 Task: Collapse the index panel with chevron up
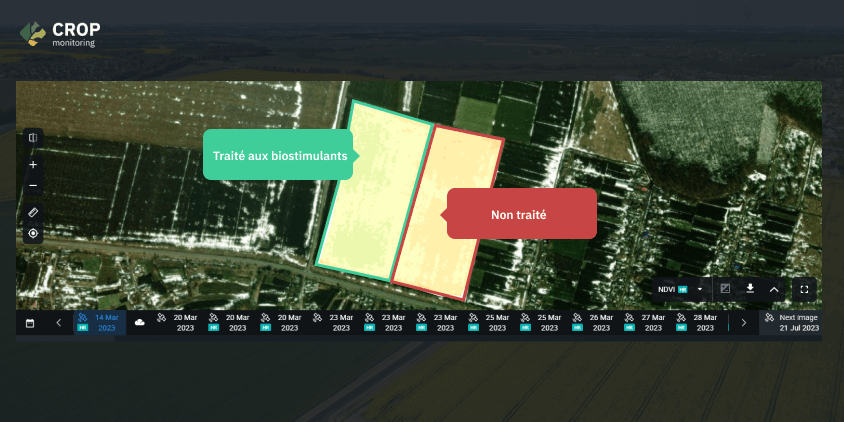pos(774,290)
